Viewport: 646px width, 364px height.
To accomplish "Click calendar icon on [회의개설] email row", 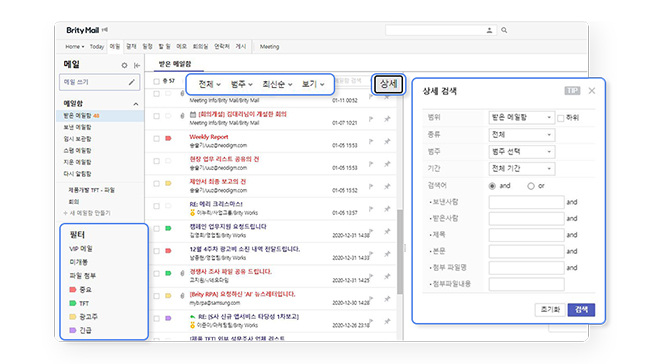I will [192, 114].
